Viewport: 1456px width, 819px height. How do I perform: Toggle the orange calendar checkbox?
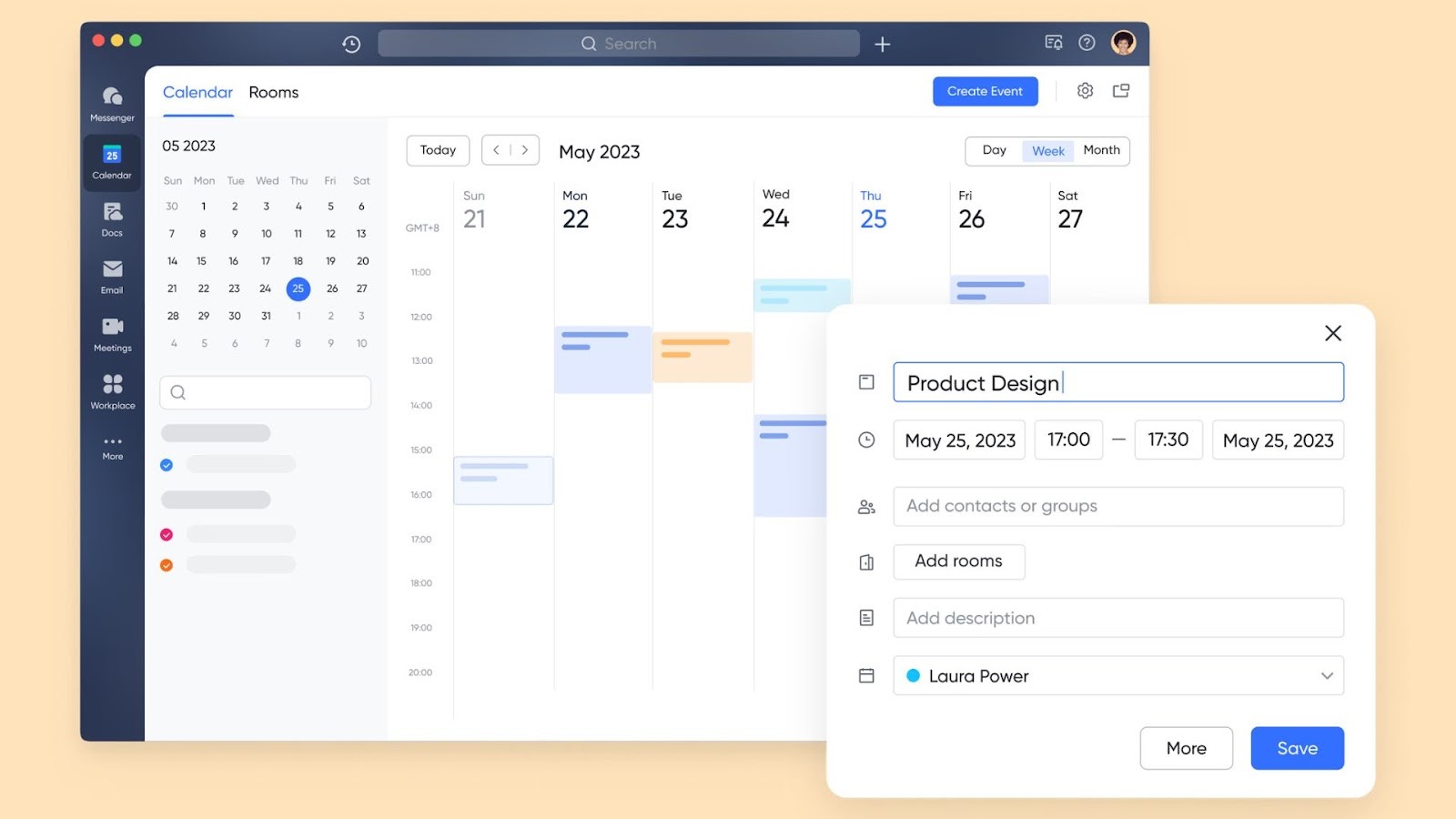[167, 565]
